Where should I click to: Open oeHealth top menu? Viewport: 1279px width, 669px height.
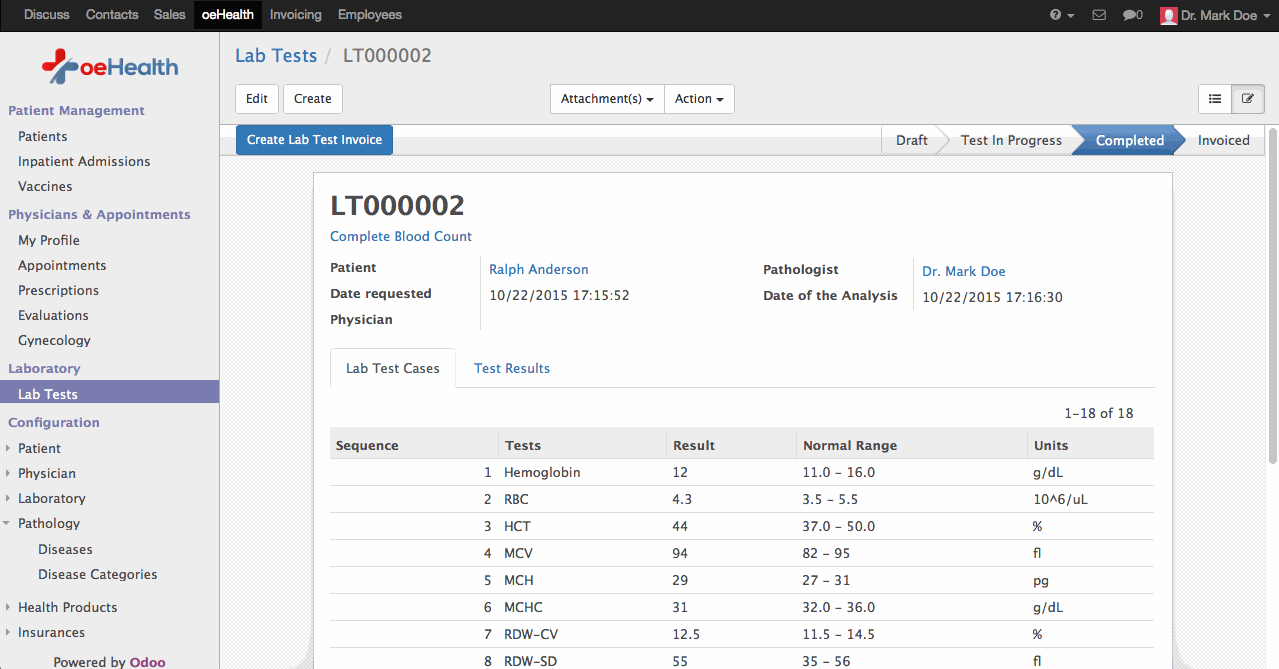click(228, 15)
